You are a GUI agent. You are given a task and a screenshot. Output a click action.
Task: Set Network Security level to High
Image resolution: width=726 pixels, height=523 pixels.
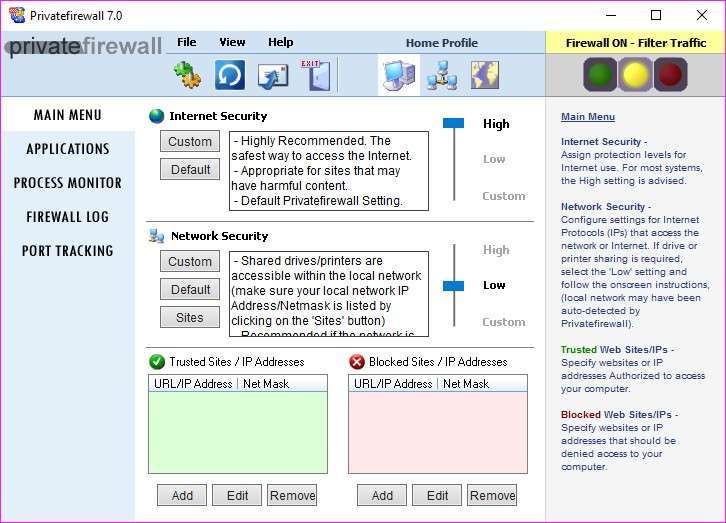tap(496, 250)
